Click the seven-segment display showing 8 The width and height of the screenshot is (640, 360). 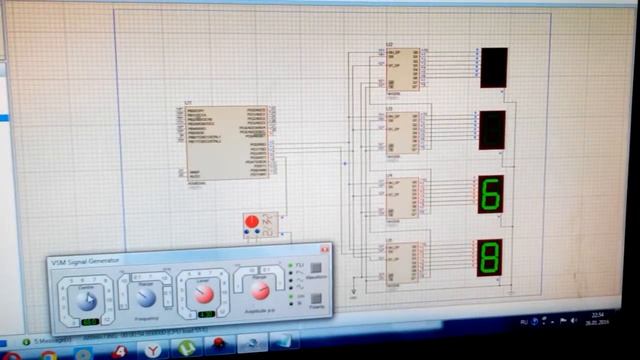click(x=489, y=258)
